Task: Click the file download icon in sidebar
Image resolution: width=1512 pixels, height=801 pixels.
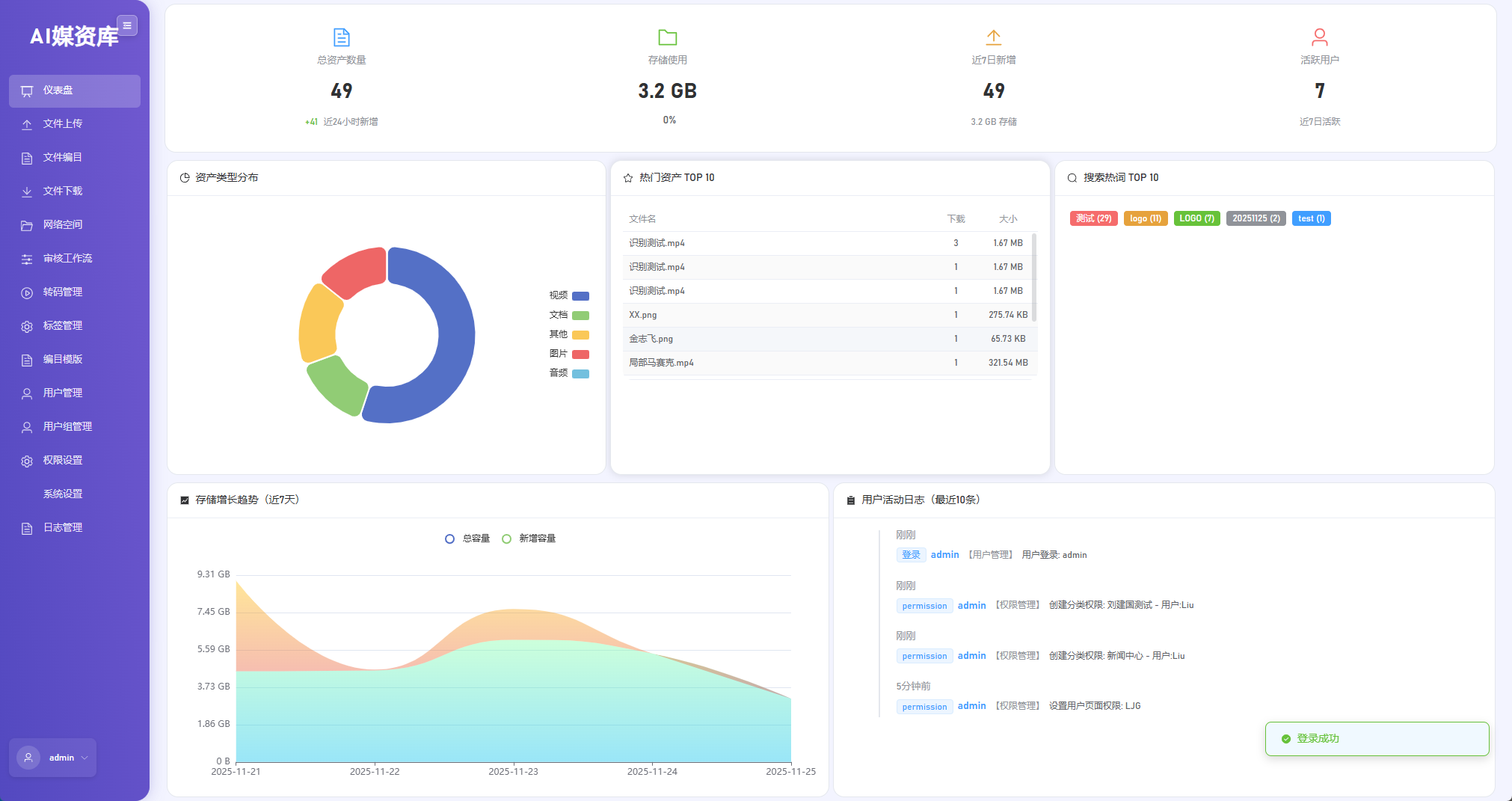Action: tap(27, 191)
